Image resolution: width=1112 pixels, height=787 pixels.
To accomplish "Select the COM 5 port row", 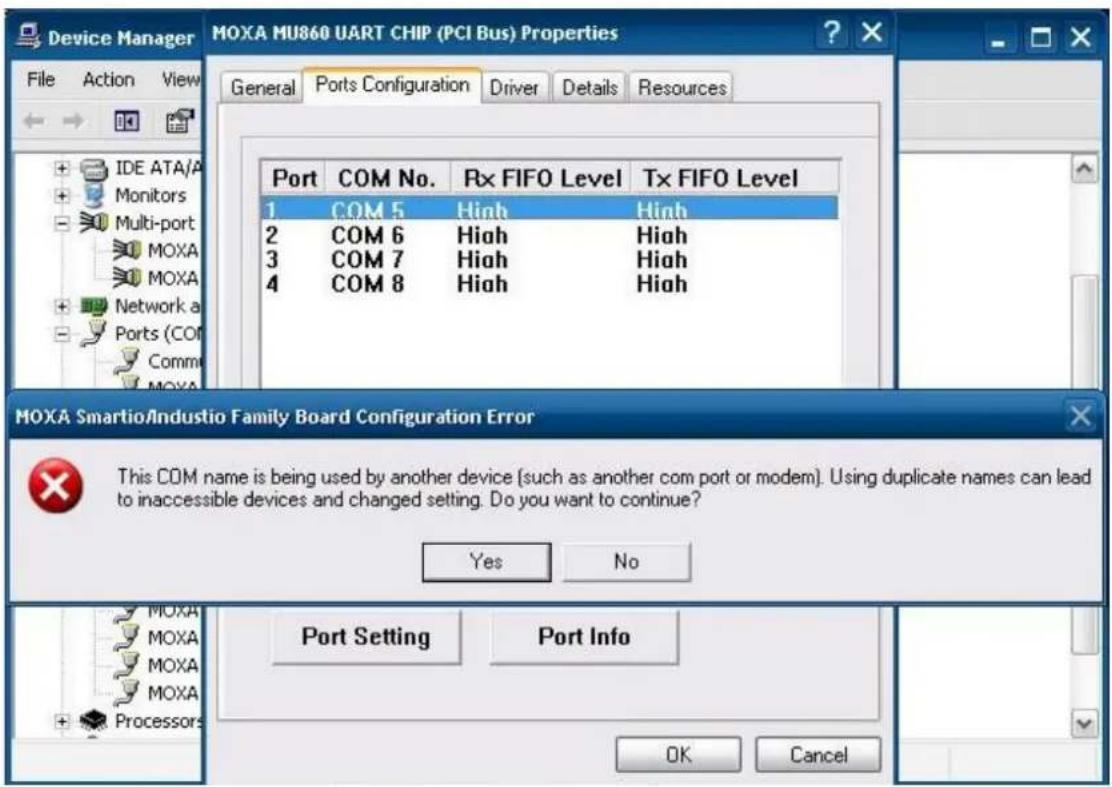I will click(x=550, y=209).
